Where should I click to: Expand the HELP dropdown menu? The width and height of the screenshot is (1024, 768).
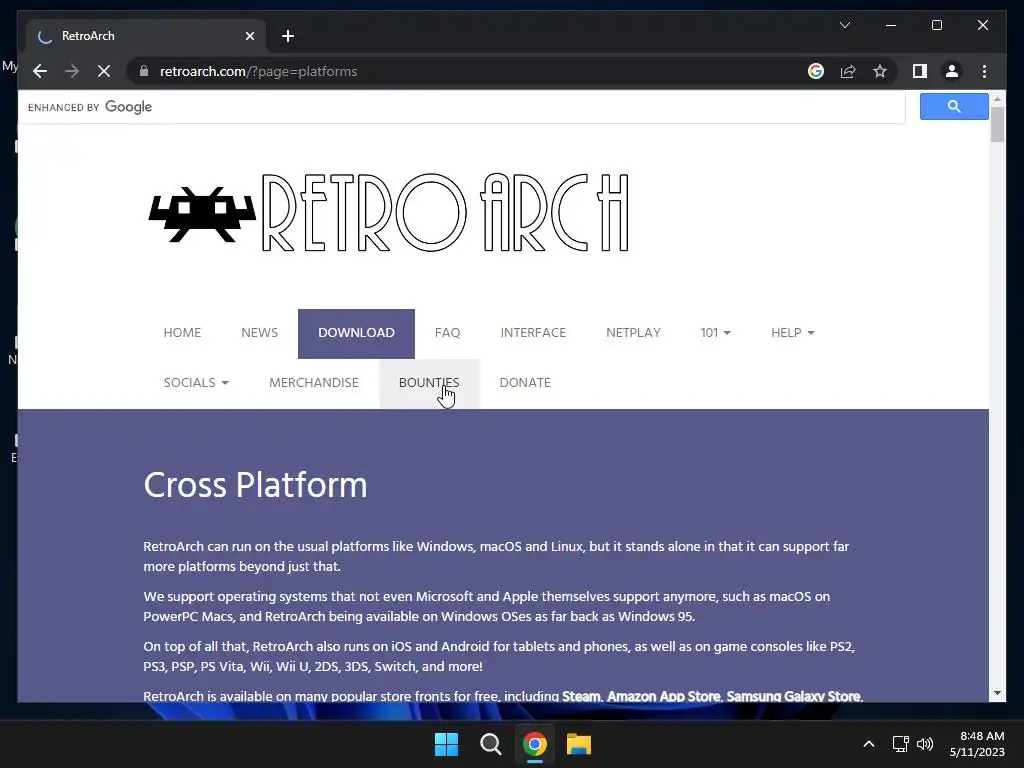[x=792, y=333]
